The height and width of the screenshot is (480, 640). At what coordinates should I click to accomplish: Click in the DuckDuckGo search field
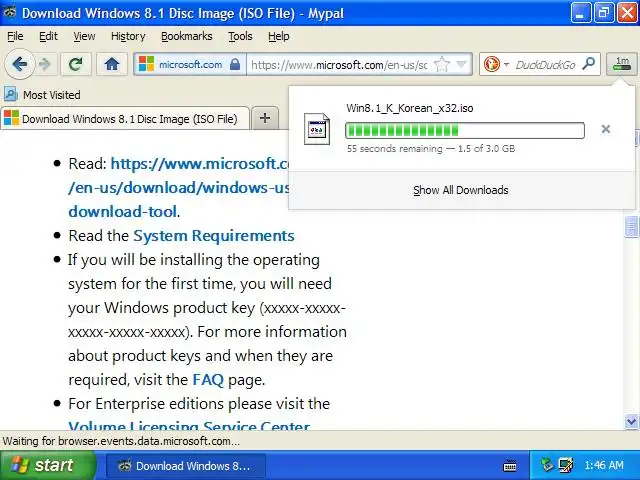point(545,64)
